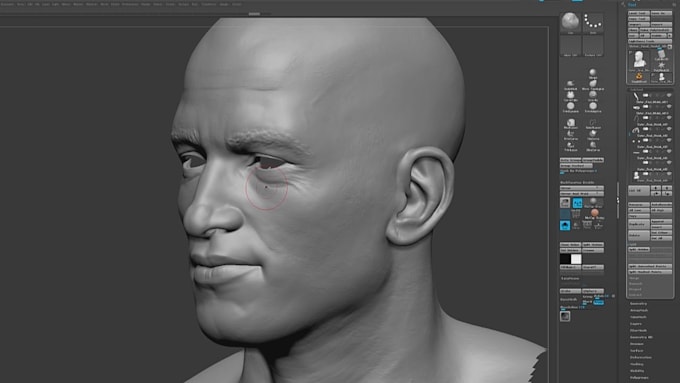Toggle eye icon of second subtool row
This screenshot has height=383, width=680.
coord(669,107)
